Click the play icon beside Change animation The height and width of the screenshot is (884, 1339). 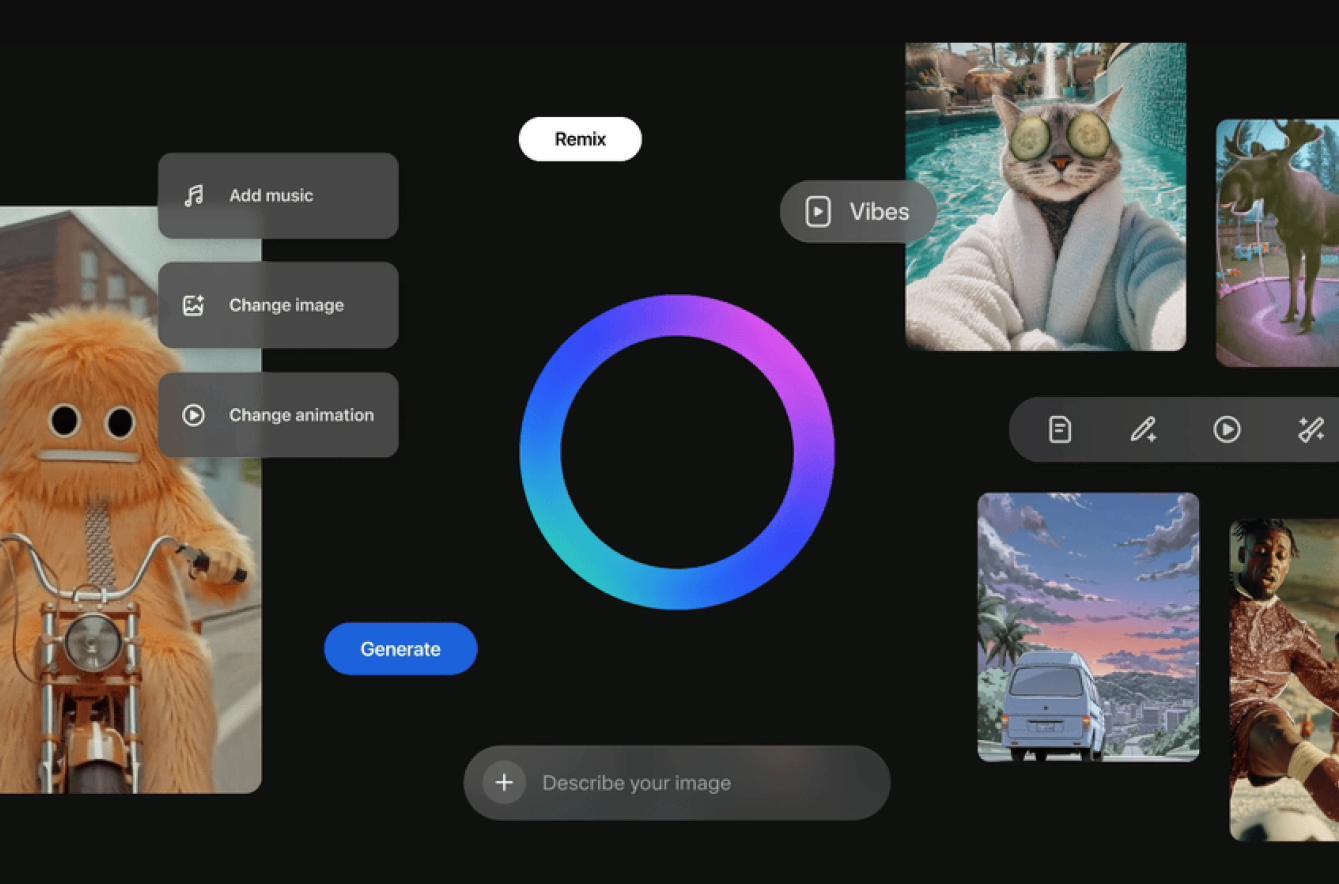pyautogui.click(x=194, y=415)
